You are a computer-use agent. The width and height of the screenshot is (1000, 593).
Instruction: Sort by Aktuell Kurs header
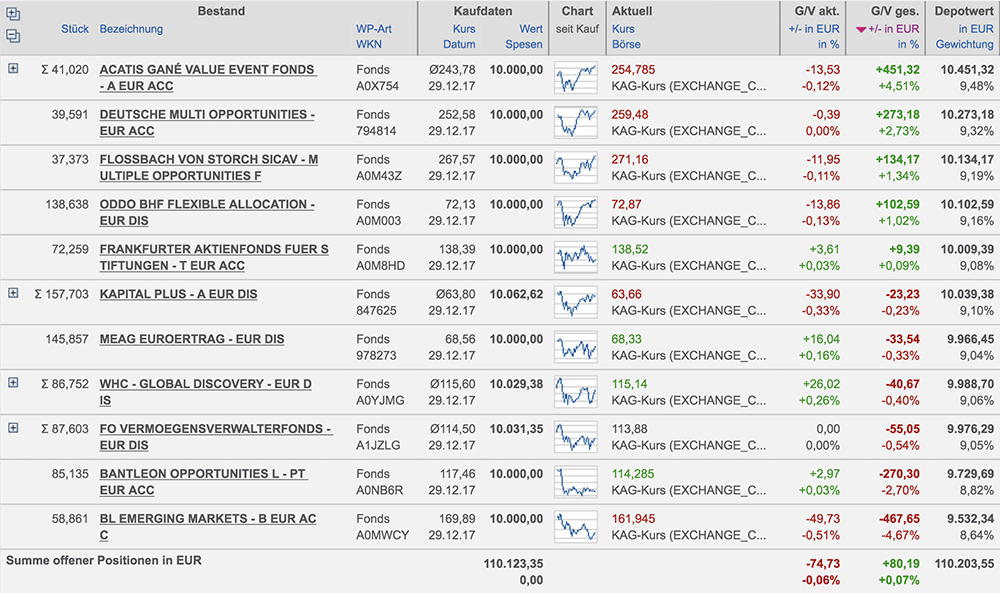pyautogui.click(x=623, y=29)
